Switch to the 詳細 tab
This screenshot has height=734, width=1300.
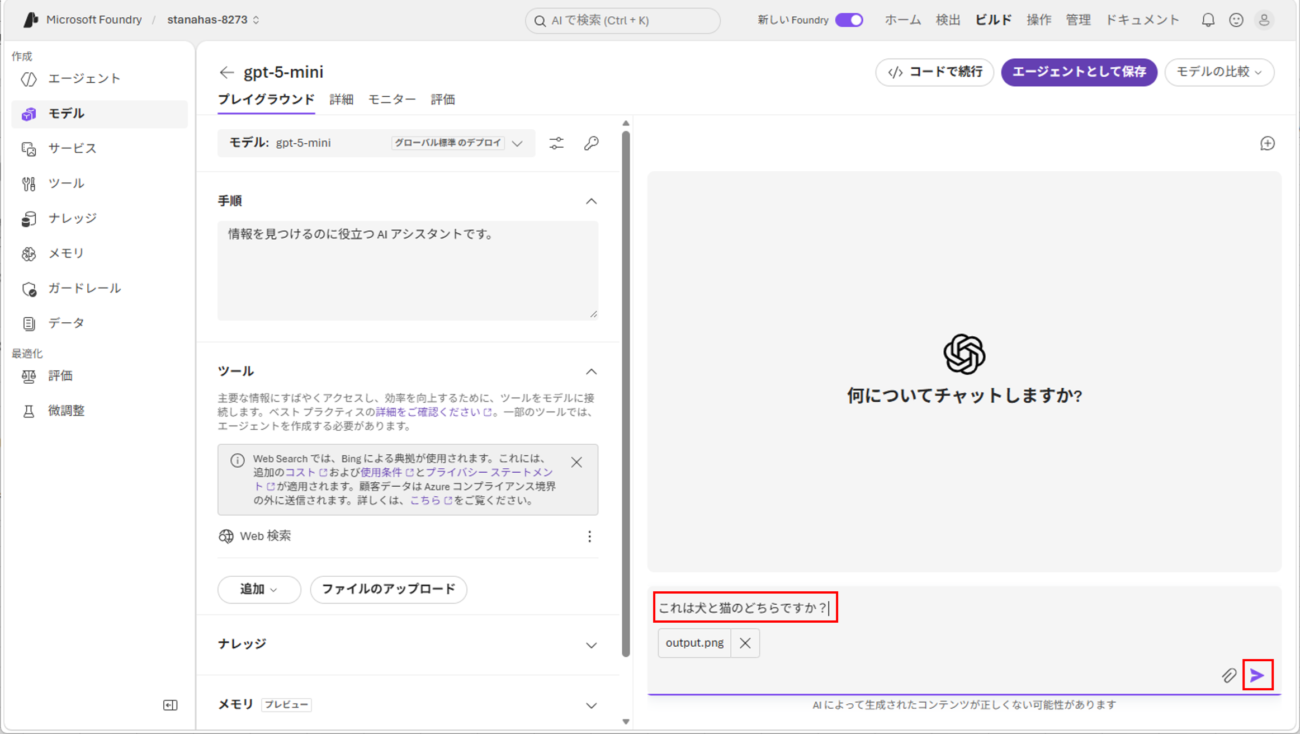pos(341,100)
